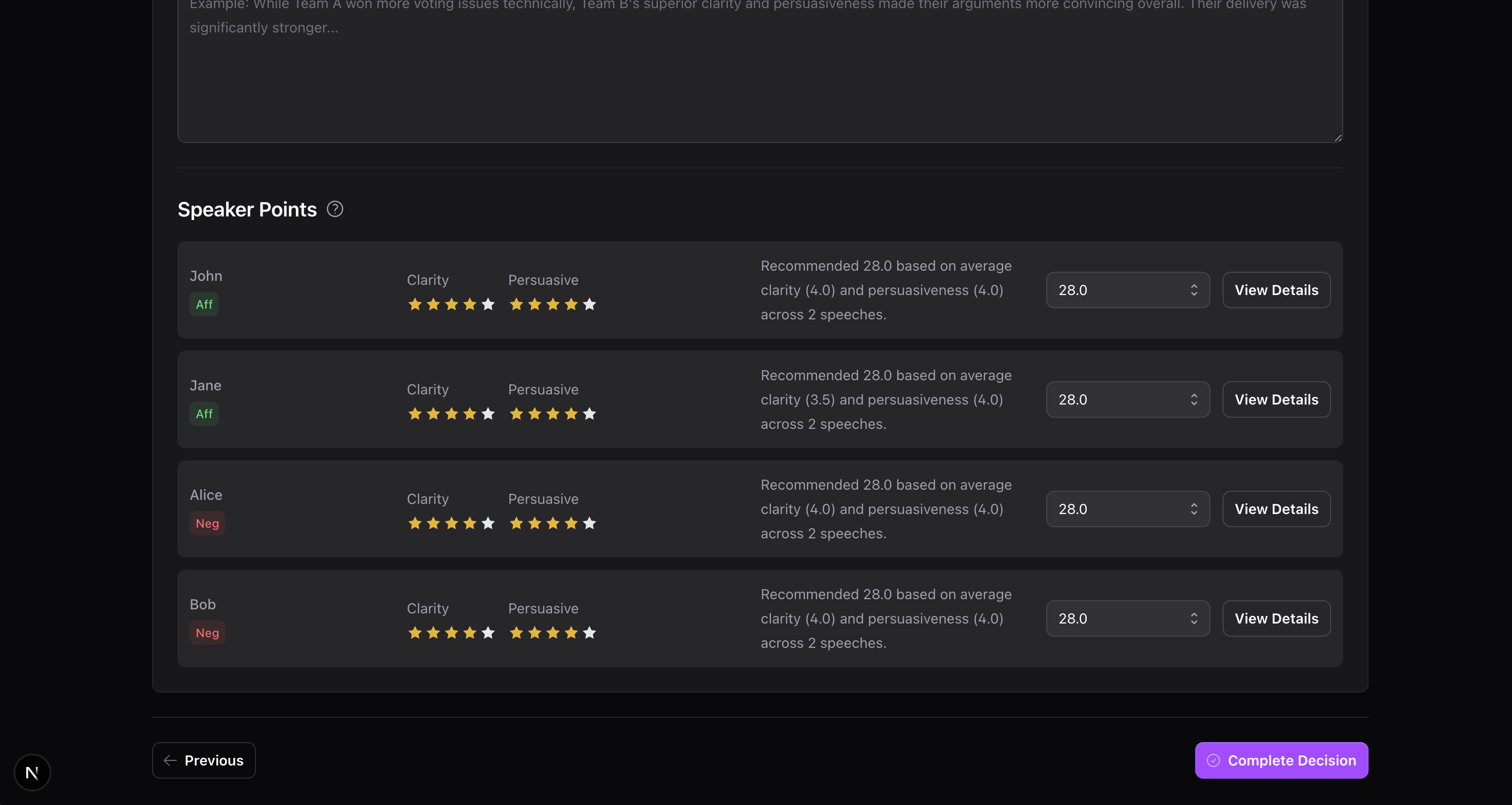Set Jane's persuasive rating to two stars
This screenshot has height=805, width=1512.
click(534, 414)
